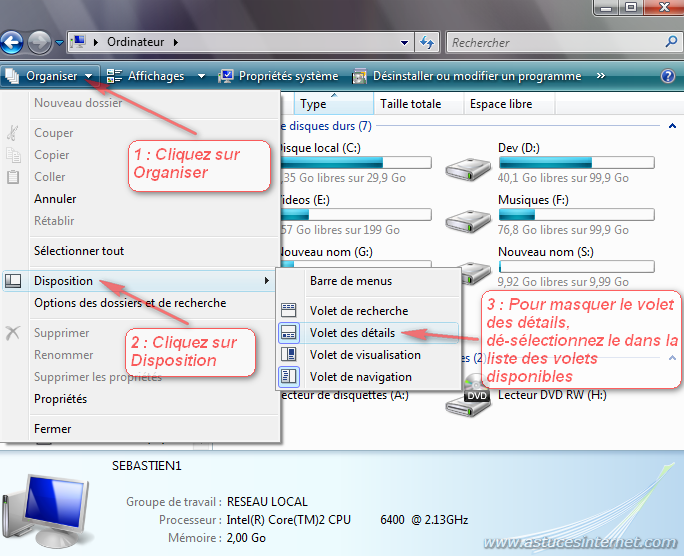Select the Nouveau nom (S:) drive label

tap(546, 252)
